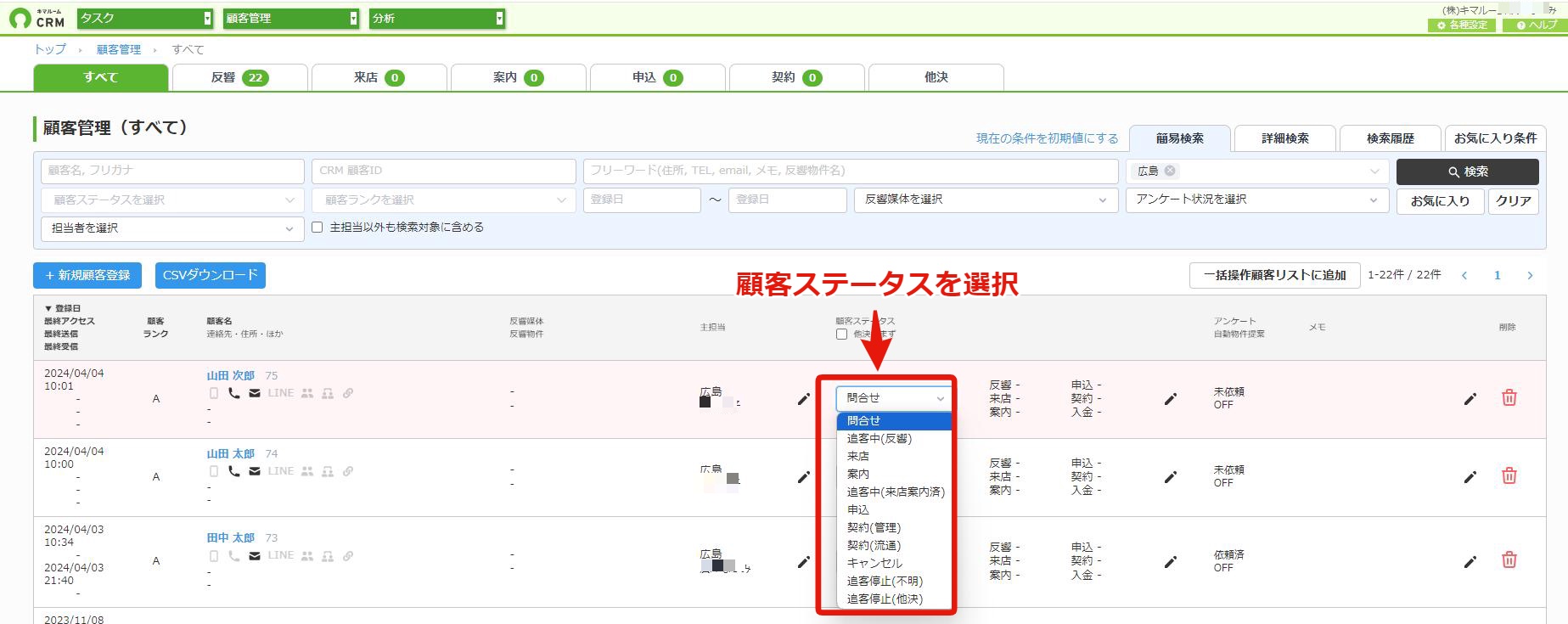Click 現在の条件を初期値にする link

click(x=1047, y=138)
